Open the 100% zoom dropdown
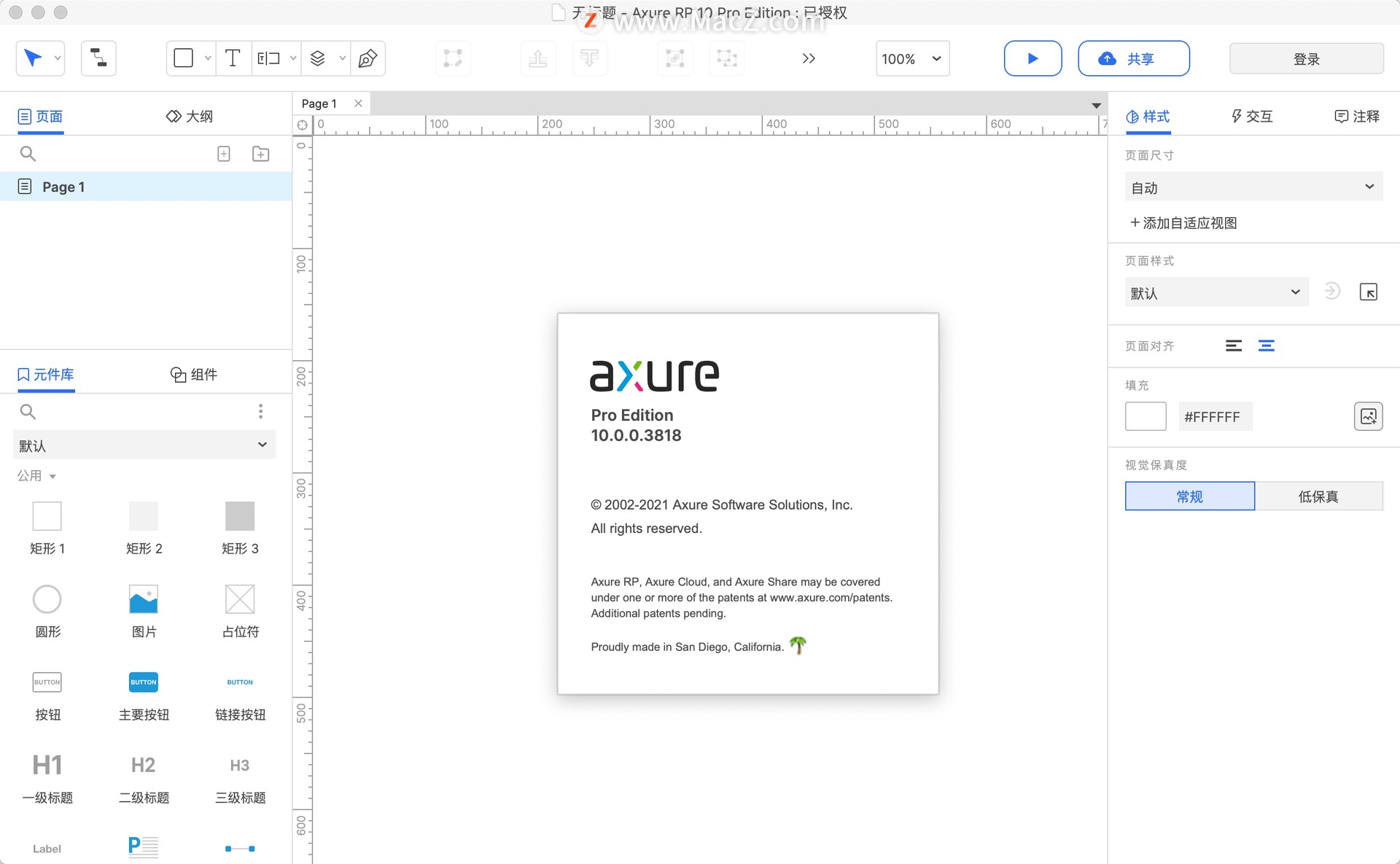 [x=912, y=58]
